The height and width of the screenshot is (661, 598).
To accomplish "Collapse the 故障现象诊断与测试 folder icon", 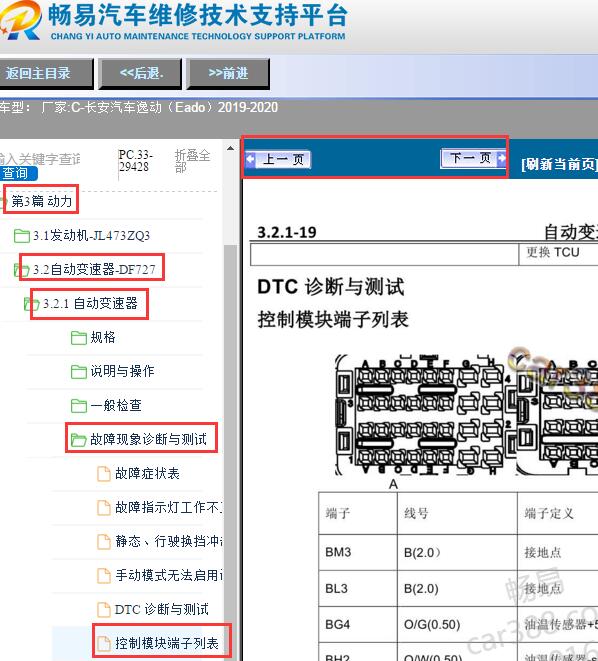I will point(79,440).
